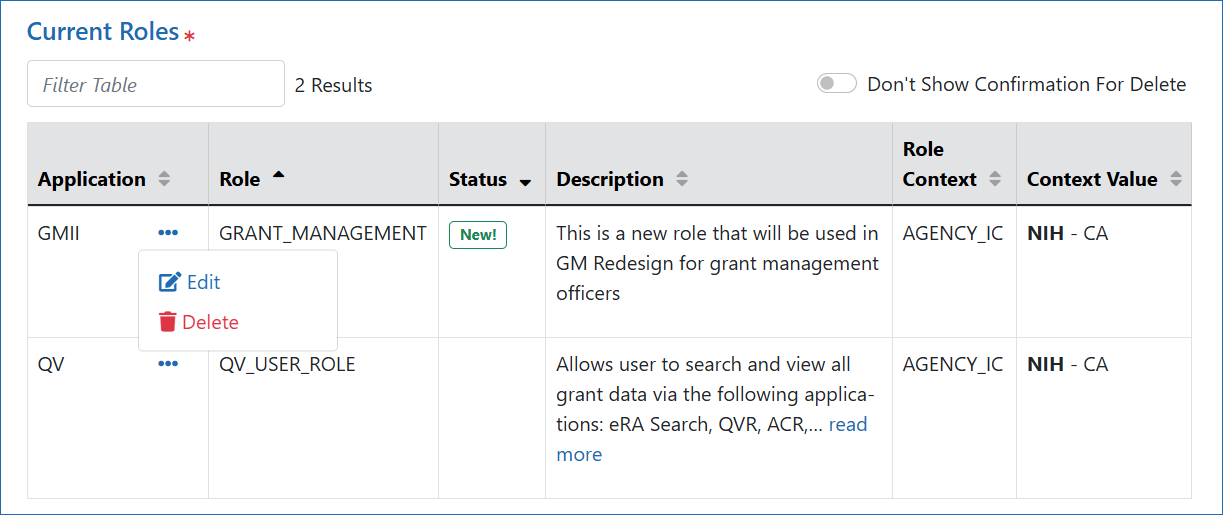Open the three-dot menu for QV row
This screenshot has width=1223, height=515.
click(168, 364)
